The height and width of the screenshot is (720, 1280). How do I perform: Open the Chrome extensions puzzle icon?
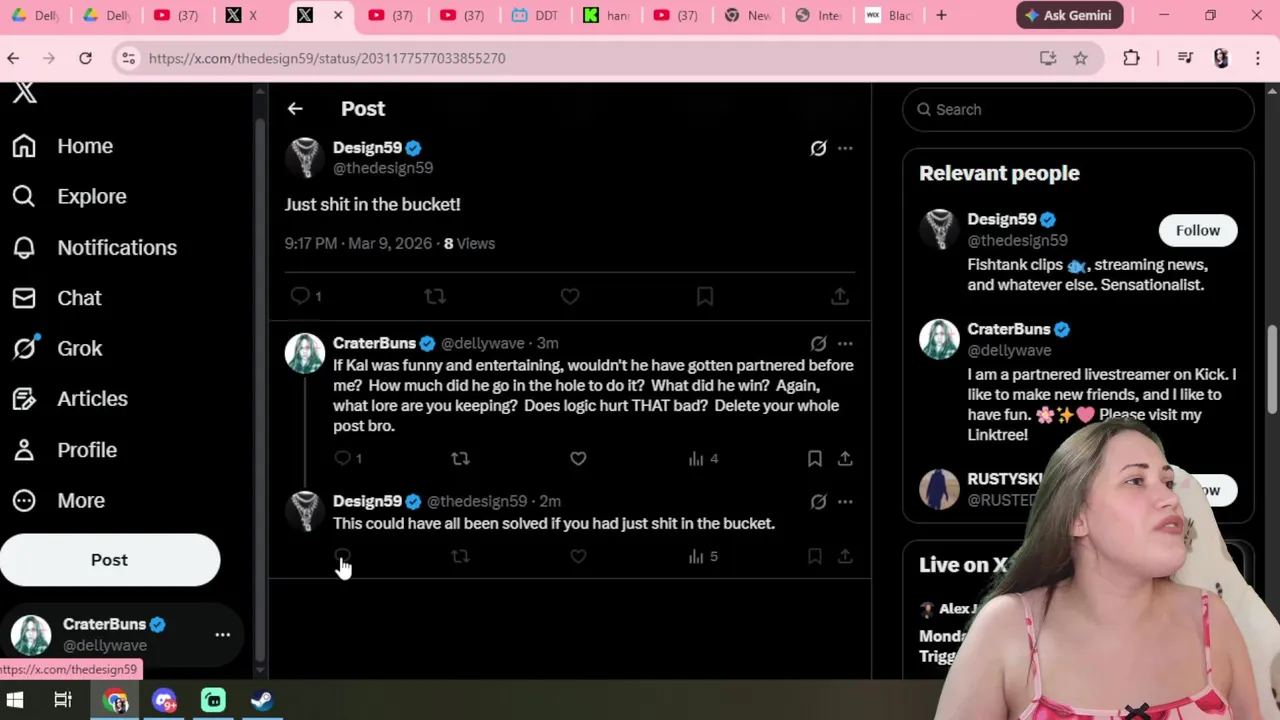tap(1131, 58)
